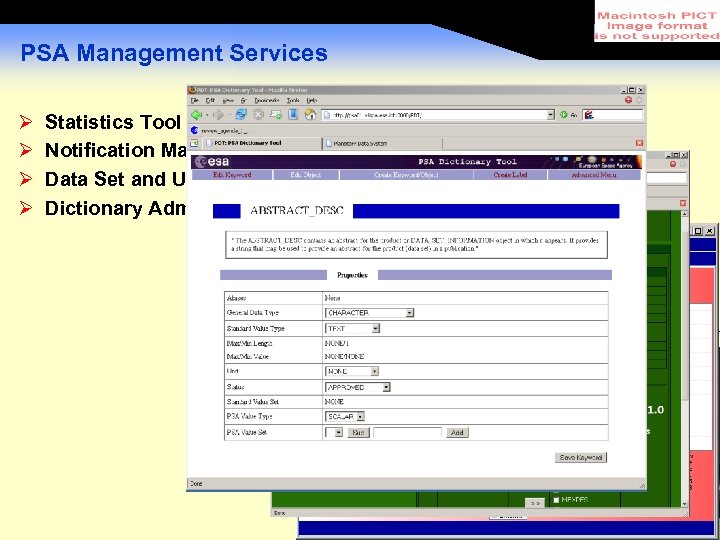Click Done status bar text
Screen dimensions: 720x540
coord(196,484)
